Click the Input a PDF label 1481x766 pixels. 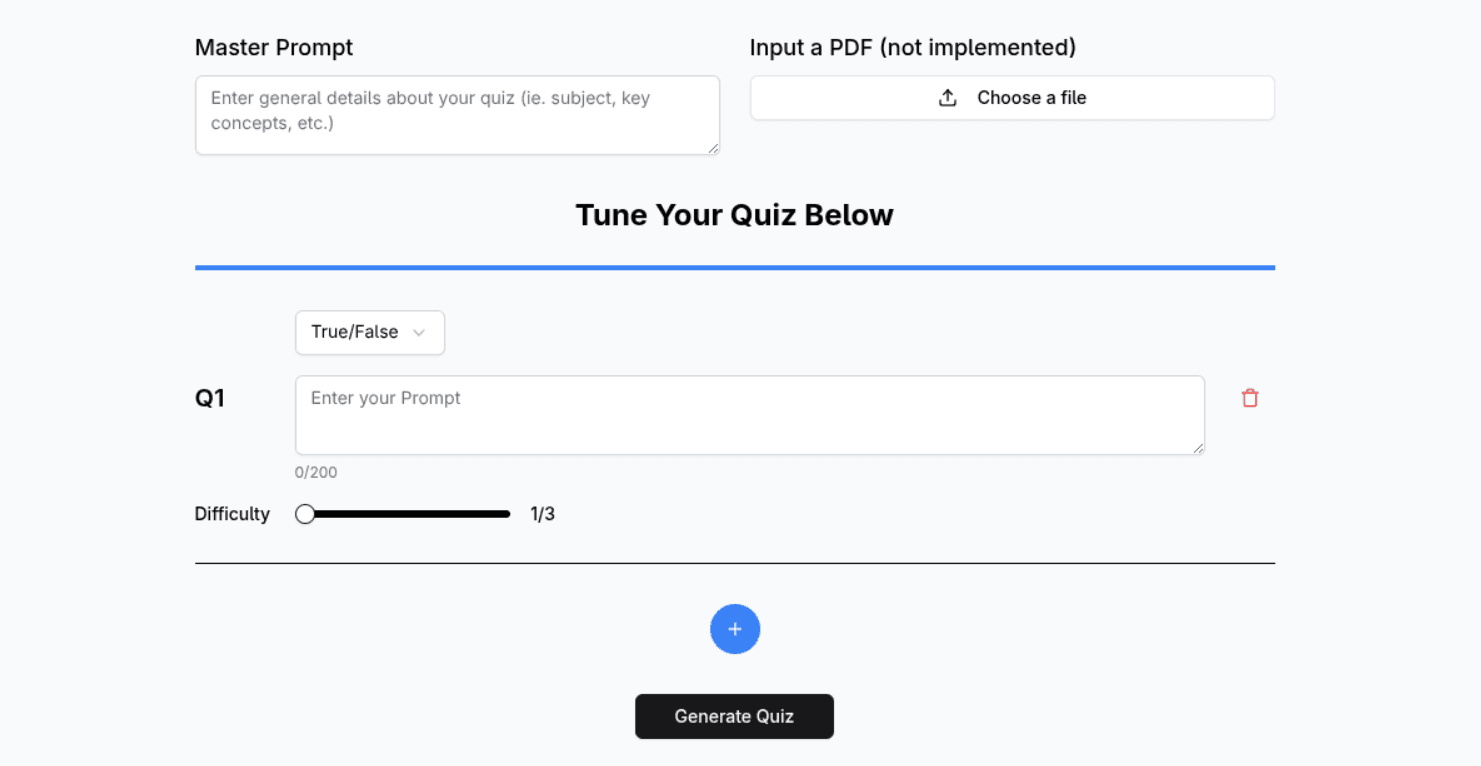[x=912, y=47]
